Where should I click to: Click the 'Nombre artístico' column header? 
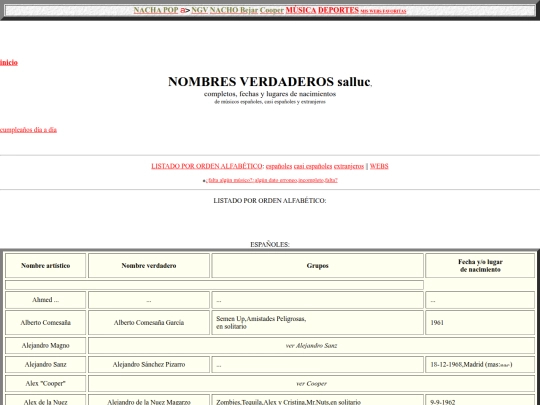click(x=45, y=266)
